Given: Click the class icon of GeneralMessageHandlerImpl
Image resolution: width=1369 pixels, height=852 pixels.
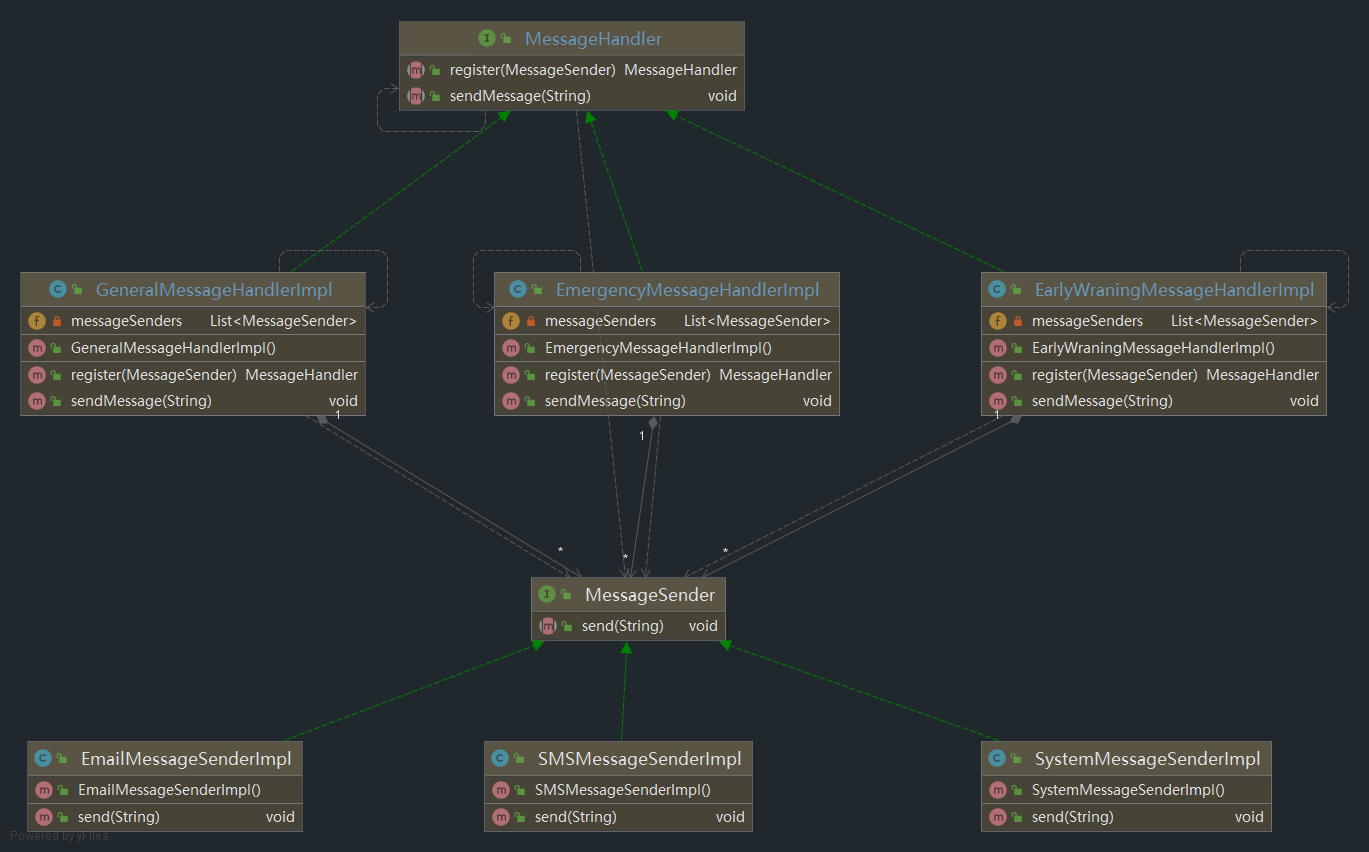Looking at the screenshot, I should coord(57,290).
